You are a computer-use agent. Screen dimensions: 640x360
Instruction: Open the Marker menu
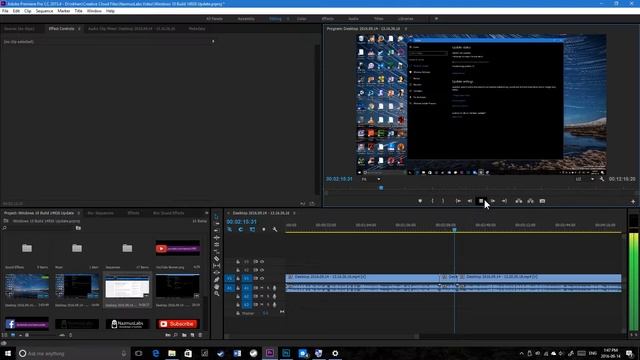coord(63,11)
